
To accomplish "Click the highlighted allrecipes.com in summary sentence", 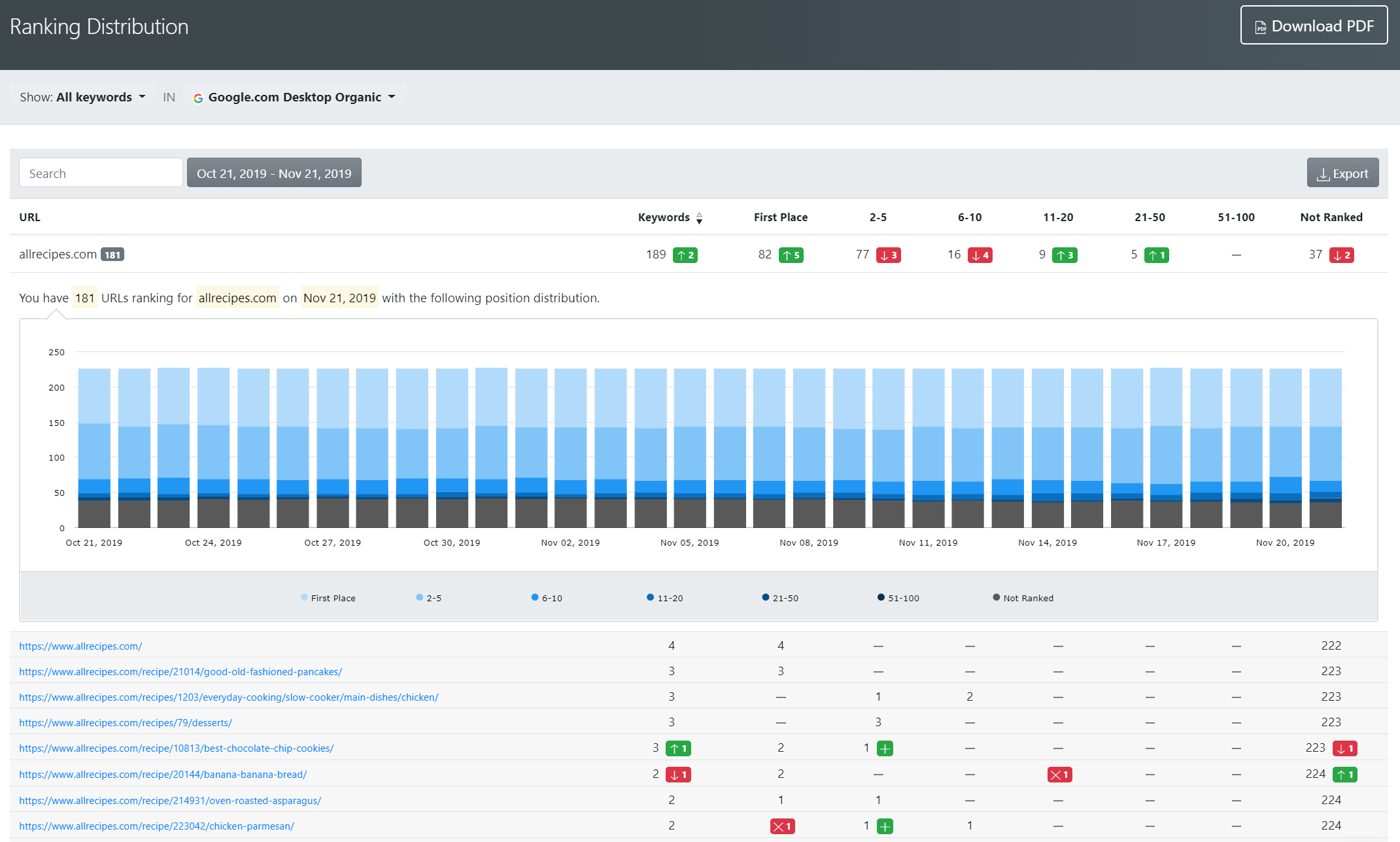I will [x=237, y=298].
